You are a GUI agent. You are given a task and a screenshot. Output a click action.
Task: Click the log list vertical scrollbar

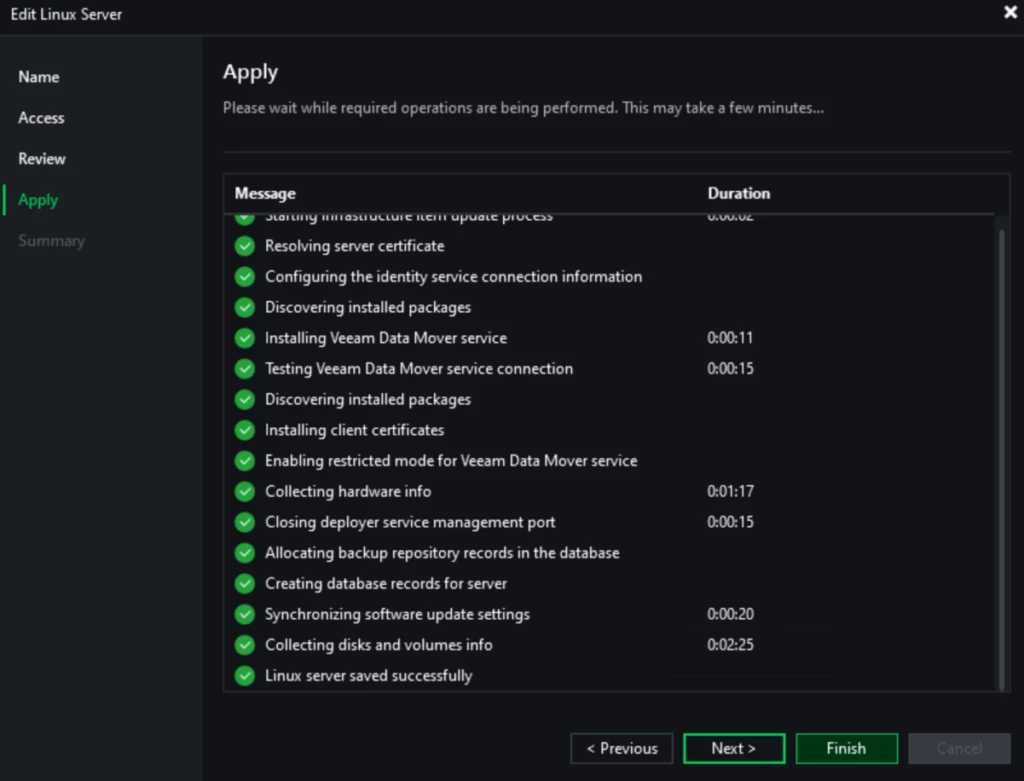pyautogui.click(x=1001, y=450)
